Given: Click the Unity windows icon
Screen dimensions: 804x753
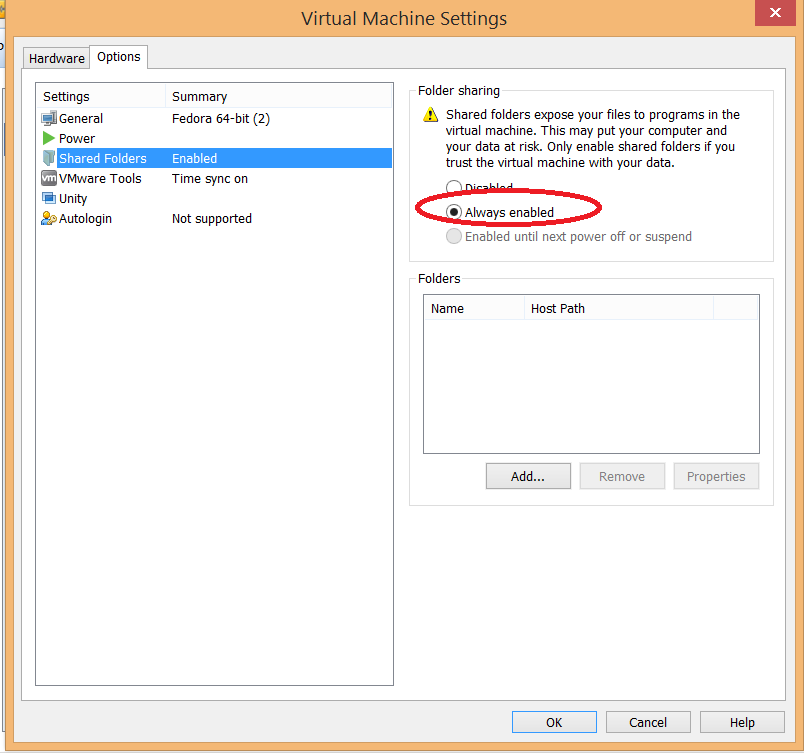Looking at the screenshot, I should (49, 198).
